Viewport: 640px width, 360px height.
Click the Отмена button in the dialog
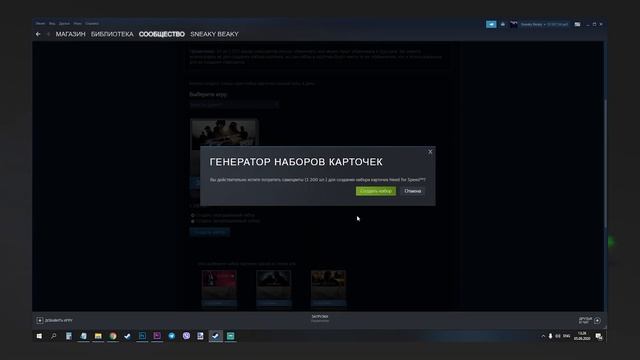412,191
